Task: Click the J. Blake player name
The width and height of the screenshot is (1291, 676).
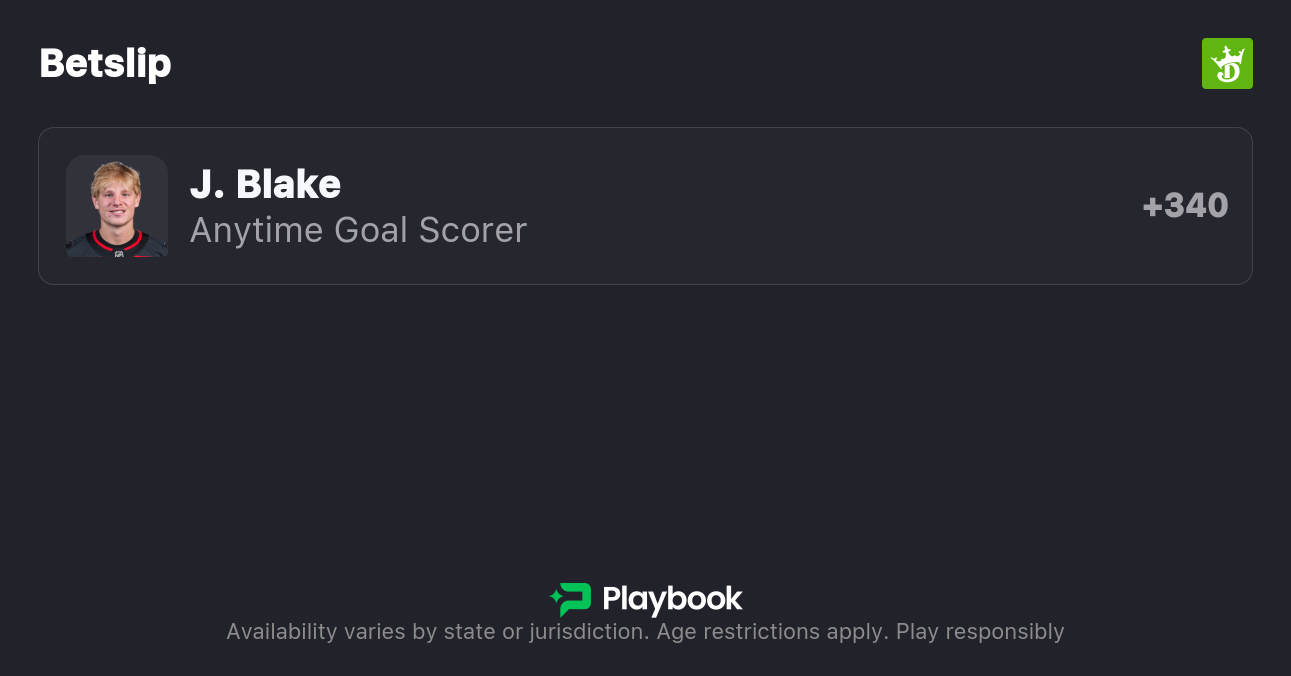Action: [265, 184]
